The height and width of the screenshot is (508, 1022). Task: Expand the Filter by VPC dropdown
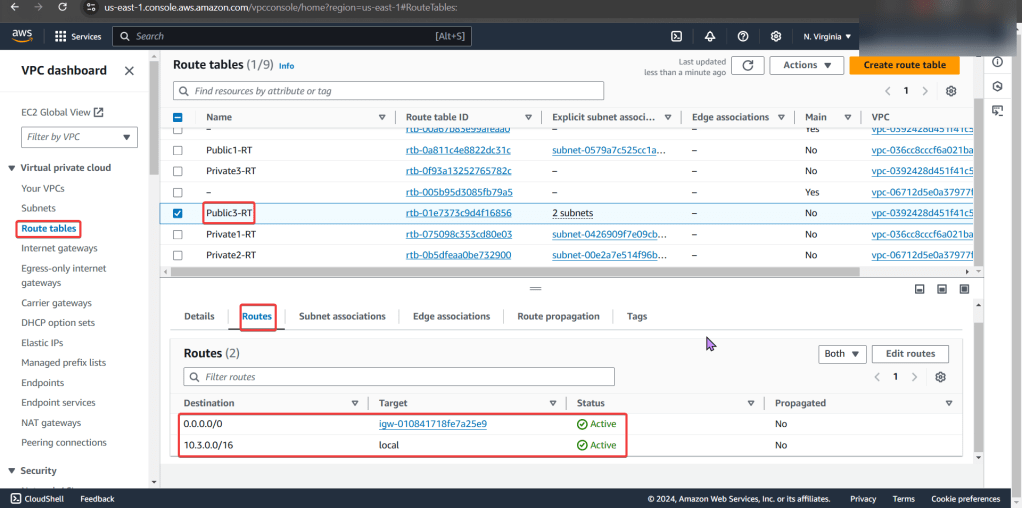click(80, 136)
